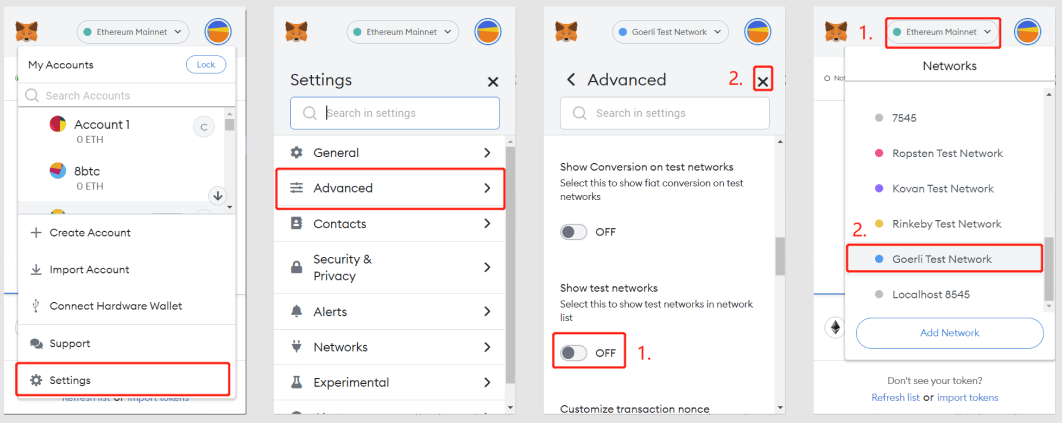Toggle Show Conversion on test networks switch
This screenshot has height=423, width=1062.
point(574,232)
